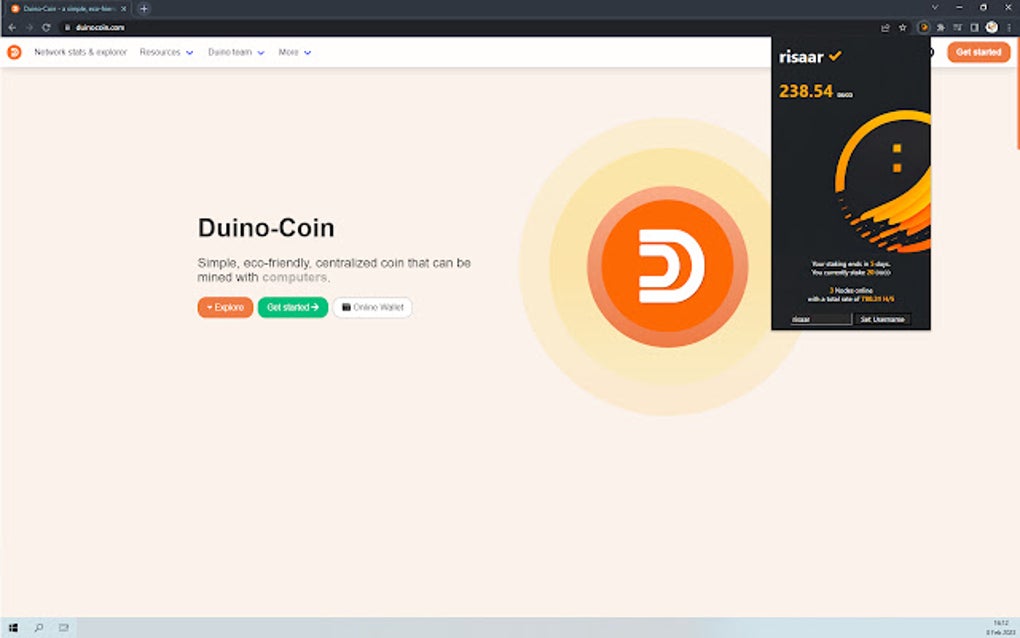Focus the duinocoin.com address bar
Screen dimensions: 1020x638
click(468, 27)
